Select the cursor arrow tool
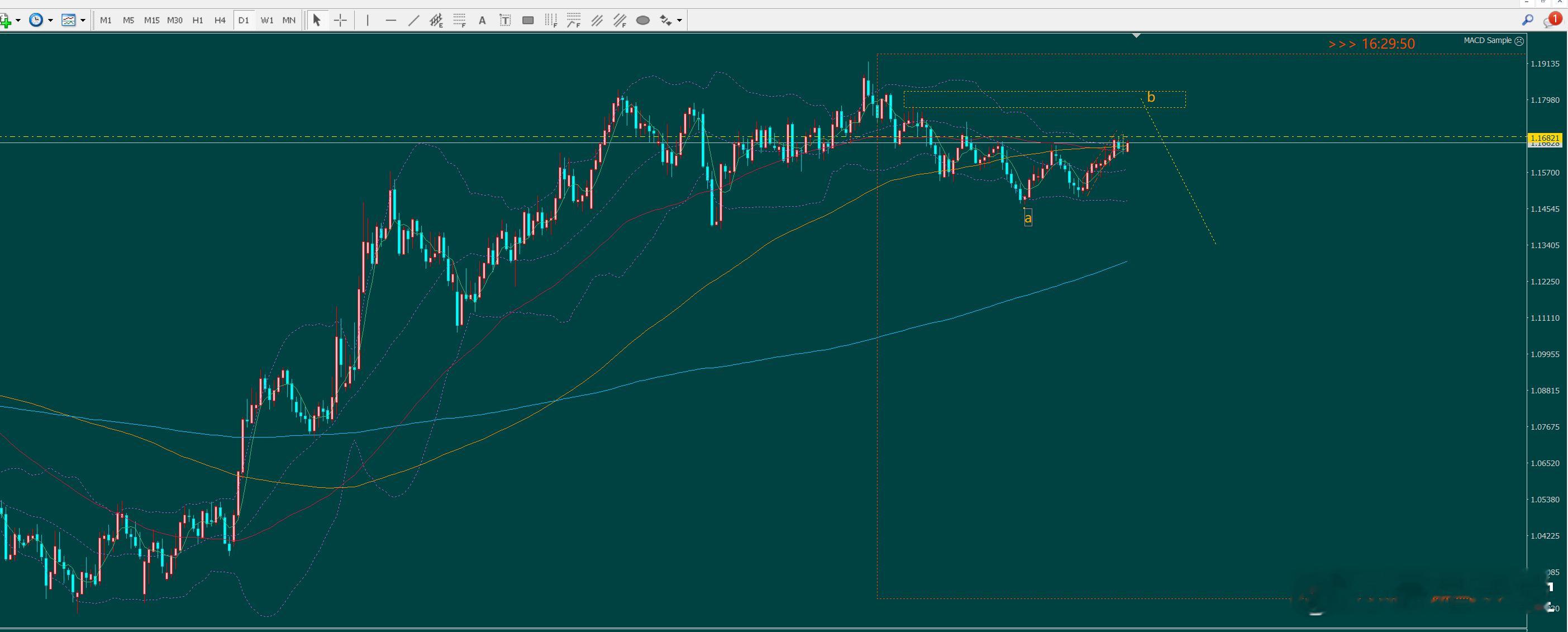 317,20
